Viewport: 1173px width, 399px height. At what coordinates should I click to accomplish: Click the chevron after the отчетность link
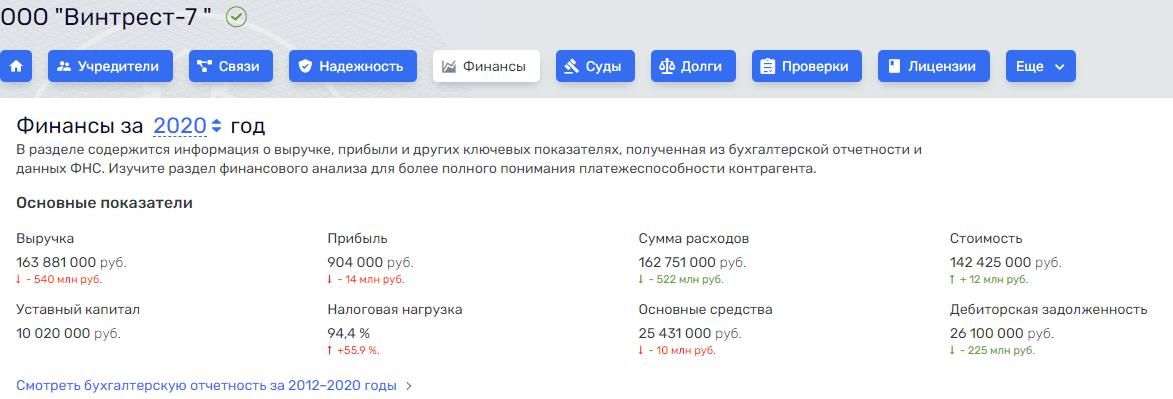coord(408,386)
